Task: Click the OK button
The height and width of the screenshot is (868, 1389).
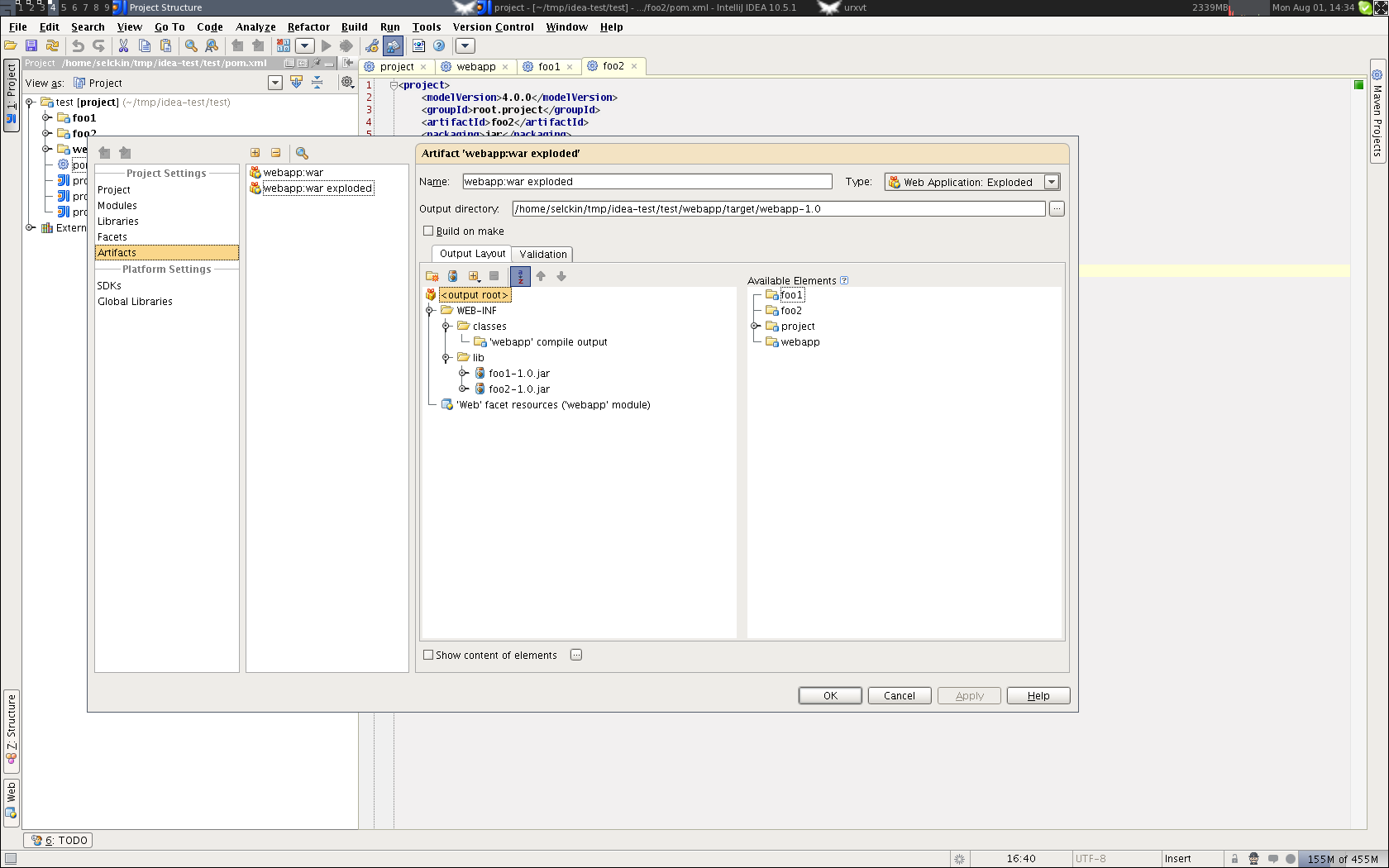Action: pos(830,696)
